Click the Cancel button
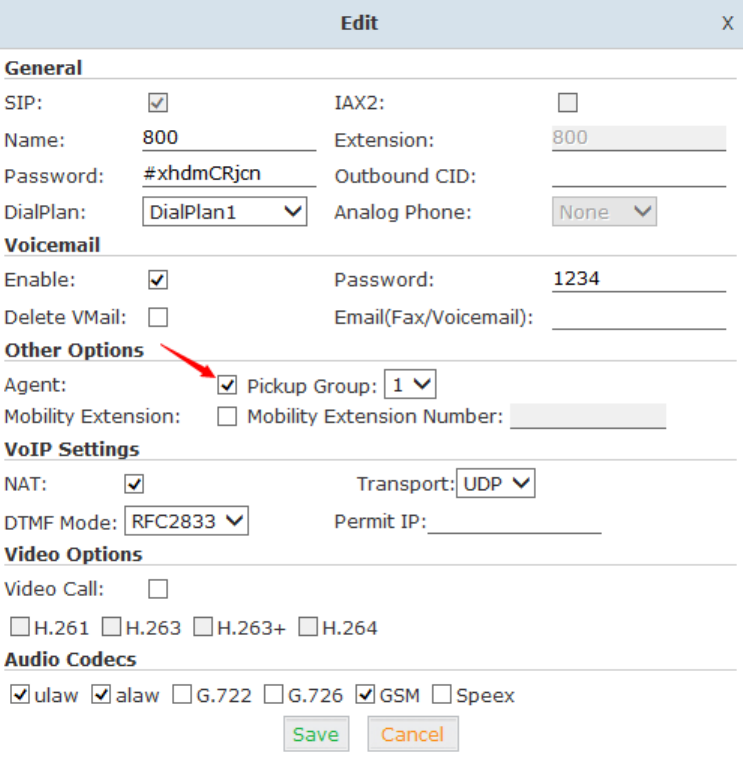Screen dimensions: 743x758 [412, 734]
